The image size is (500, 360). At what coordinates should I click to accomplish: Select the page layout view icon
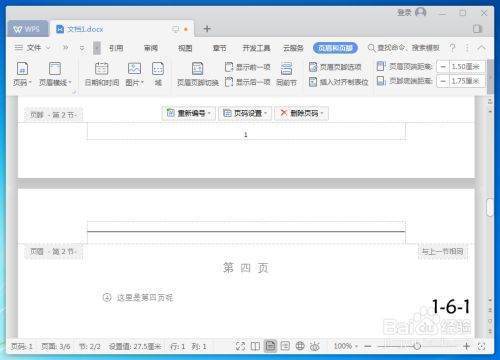click(270, 346)
